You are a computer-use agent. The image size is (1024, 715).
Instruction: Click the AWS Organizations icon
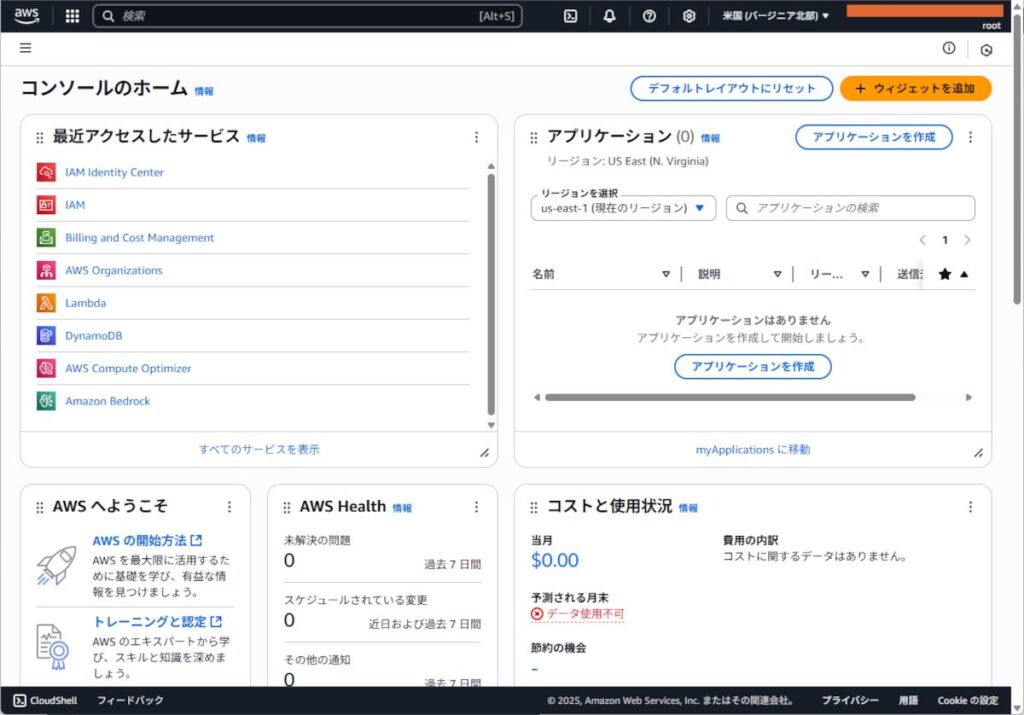[46, 270]
